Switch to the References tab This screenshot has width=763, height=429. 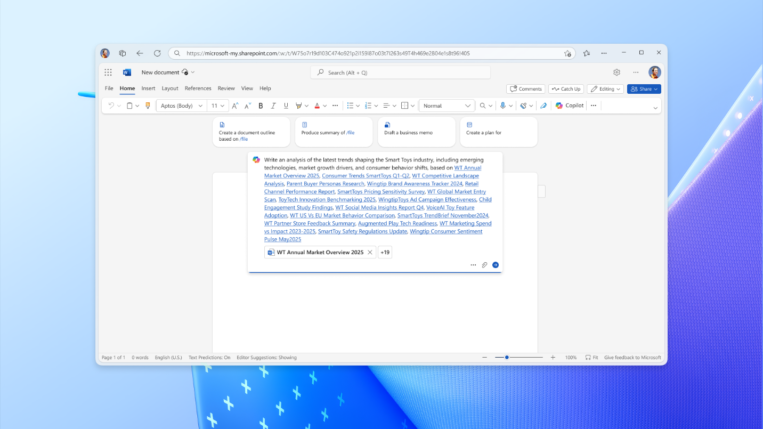click(198, 88)
